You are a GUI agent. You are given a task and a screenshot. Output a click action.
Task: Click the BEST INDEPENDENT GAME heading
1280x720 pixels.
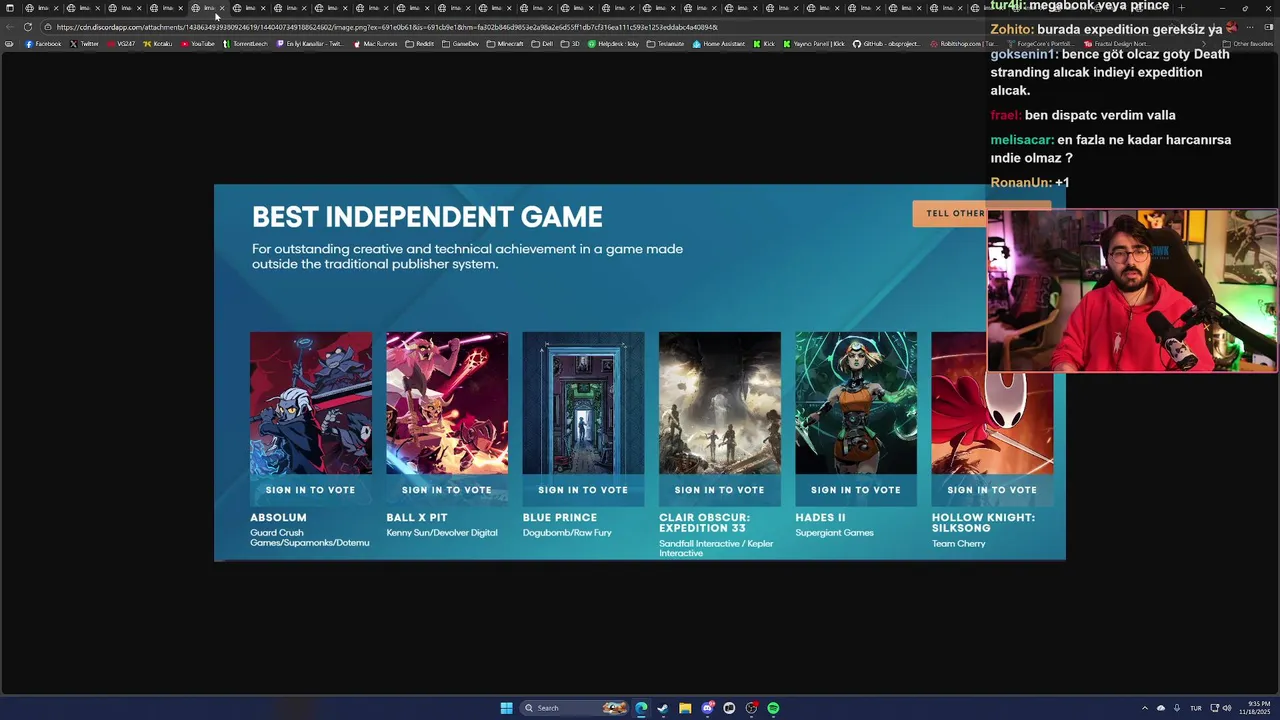pos(427,217)
